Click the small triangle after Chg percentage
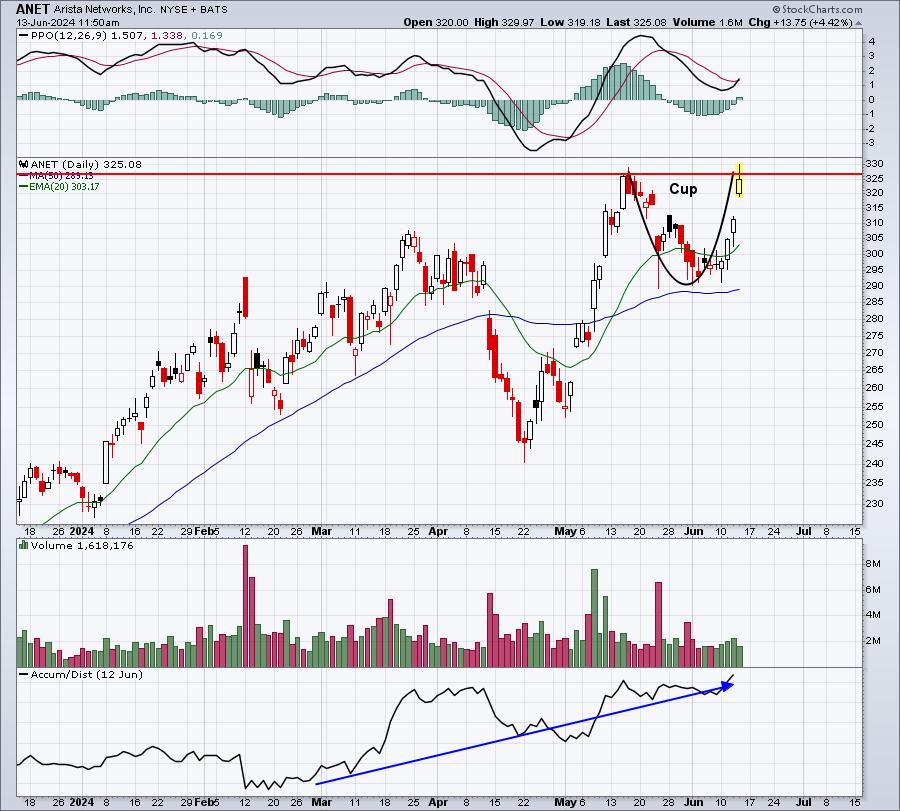The image size is (900, 811). (858, 23)
